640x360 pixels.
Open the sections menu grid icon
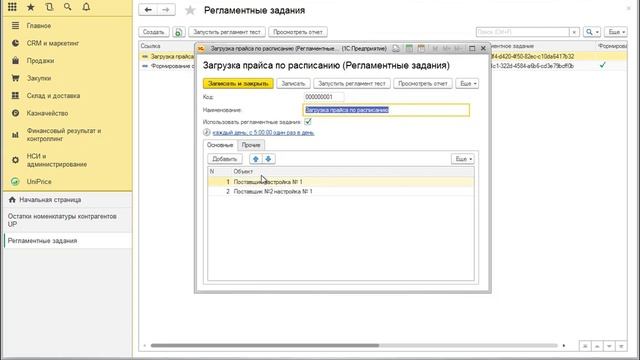click(12, 7)
